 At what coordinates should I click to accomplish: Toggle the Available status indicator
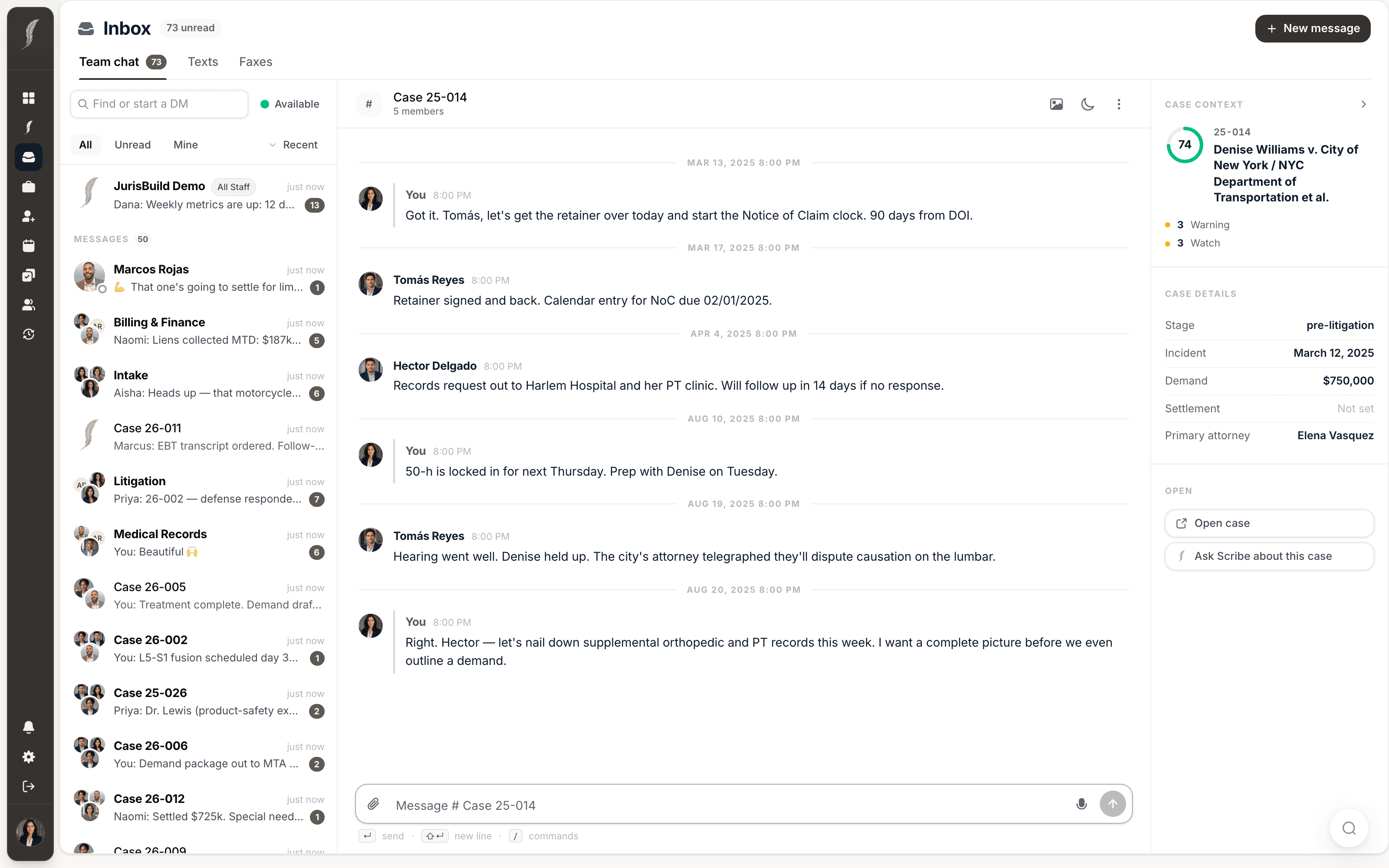tap(290, 104)
